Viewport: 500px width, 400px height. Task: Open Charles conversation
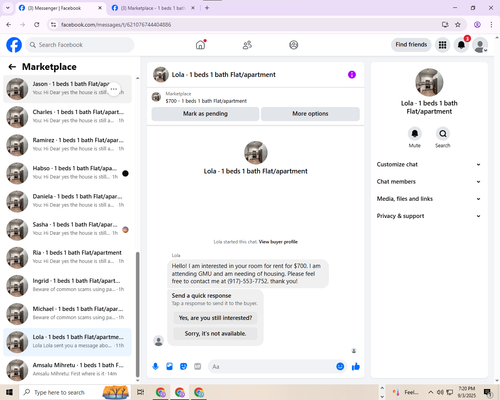click(67, 117)
